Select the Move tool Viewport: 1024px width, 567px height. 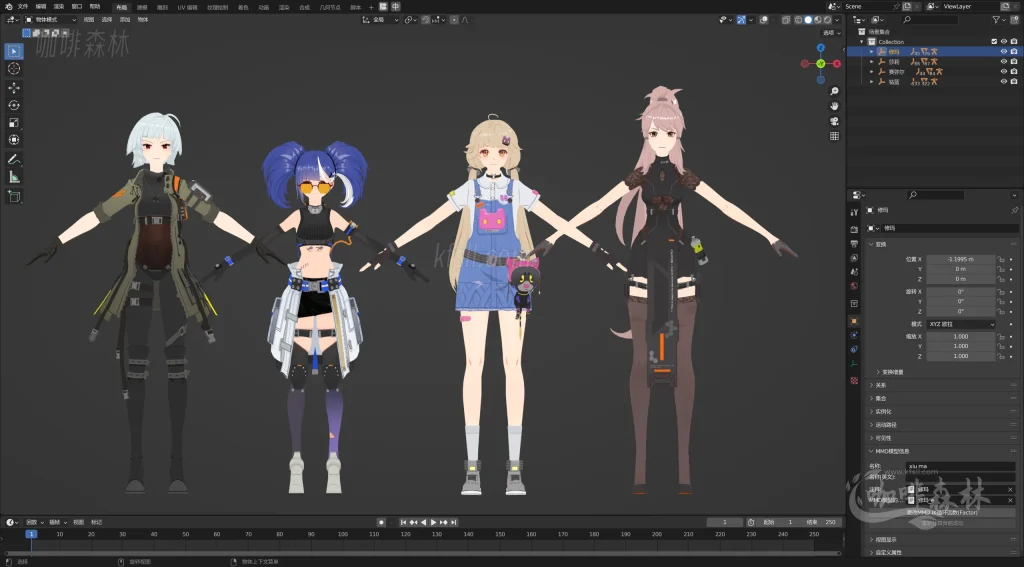pyautogui.click(x=14, y=88)
